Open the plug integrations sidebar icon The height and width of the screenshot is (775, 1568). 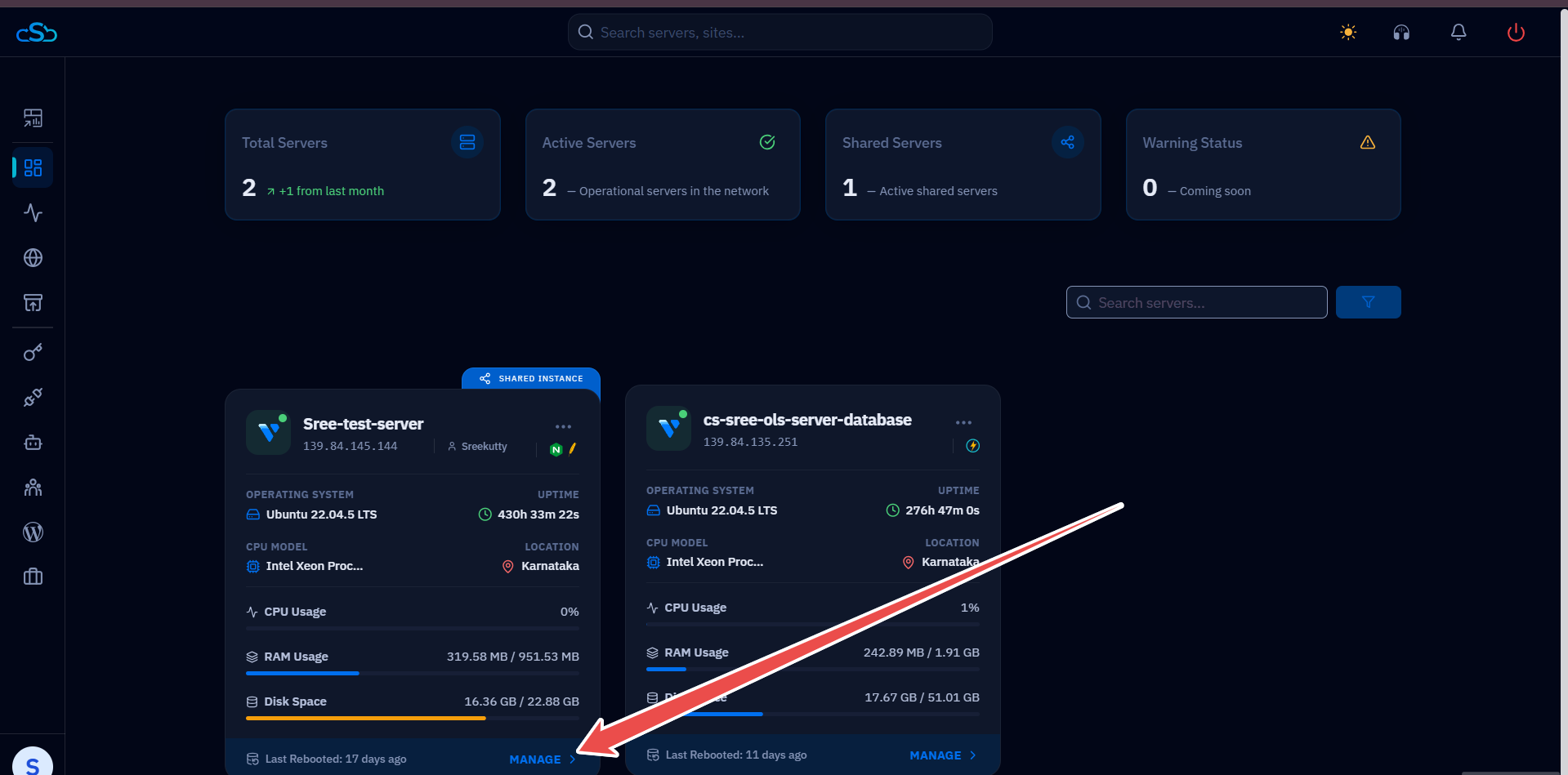coord(33,398)
